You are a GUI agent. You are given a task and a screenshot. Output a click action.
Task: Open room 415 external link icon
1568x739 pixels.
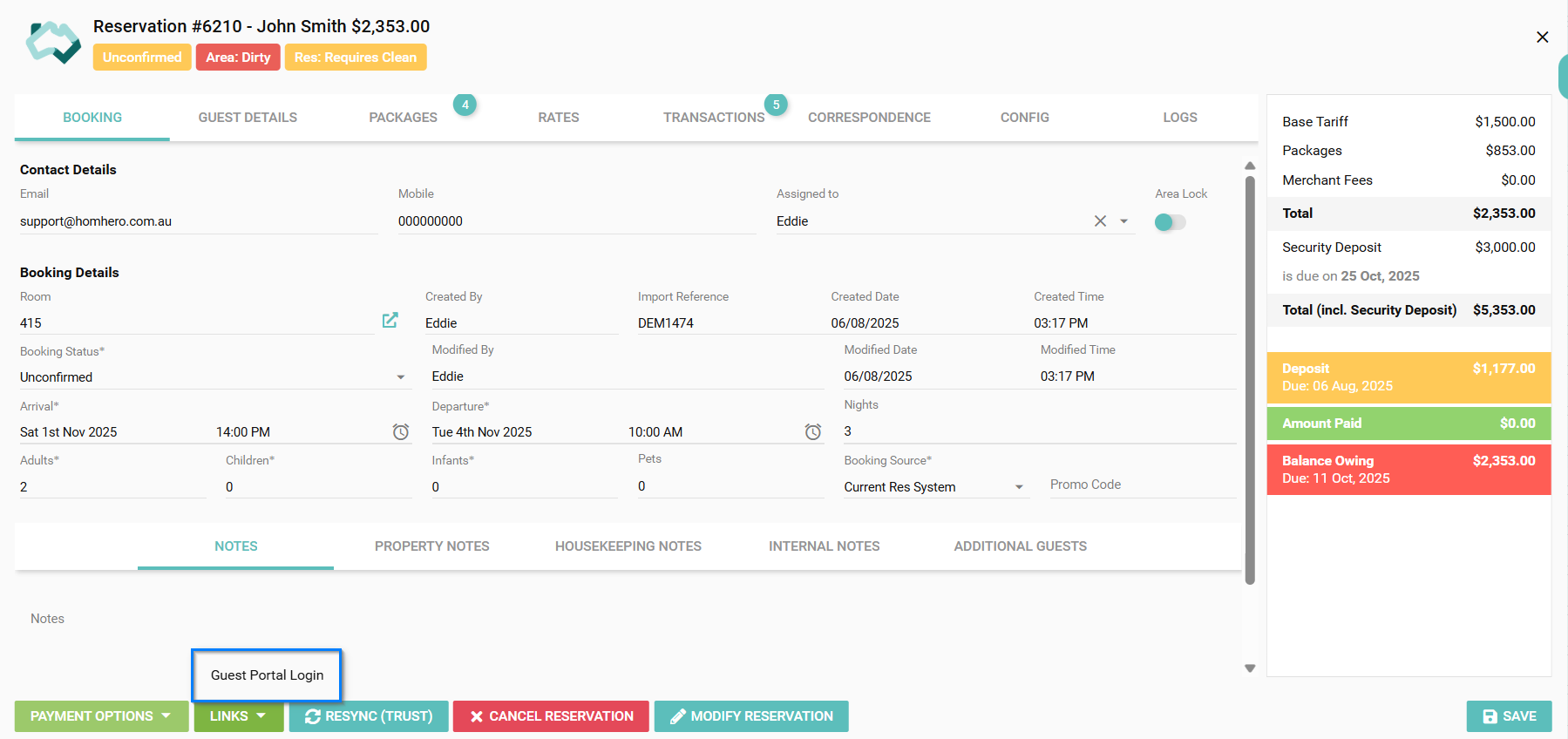click(390, 321)
